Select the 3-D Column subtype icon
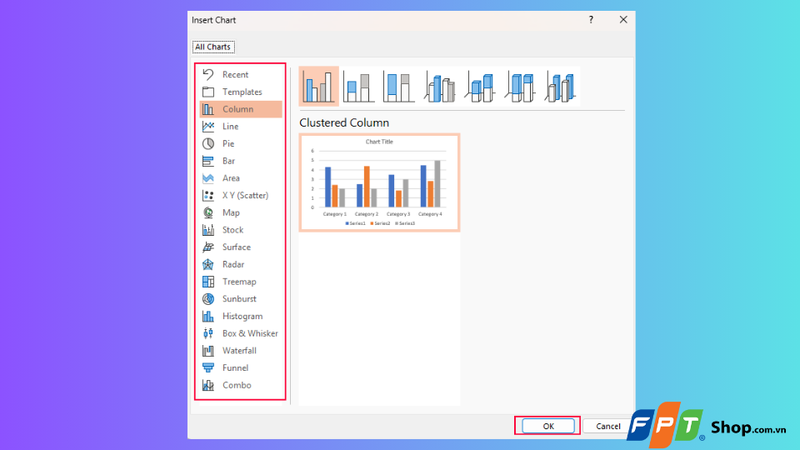The image size is (800, 450). click(x=560, y=86)
